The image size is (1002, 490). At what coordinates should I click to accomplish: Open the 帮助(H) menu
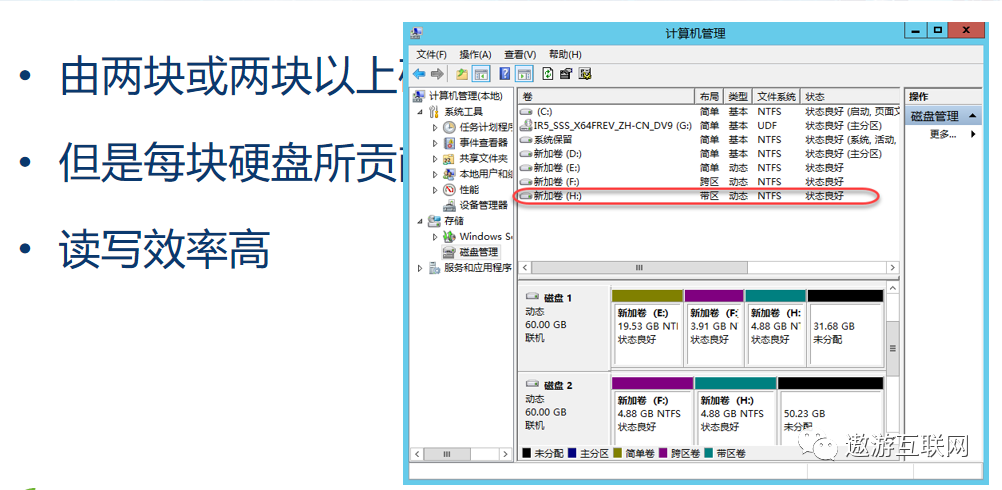565,54
